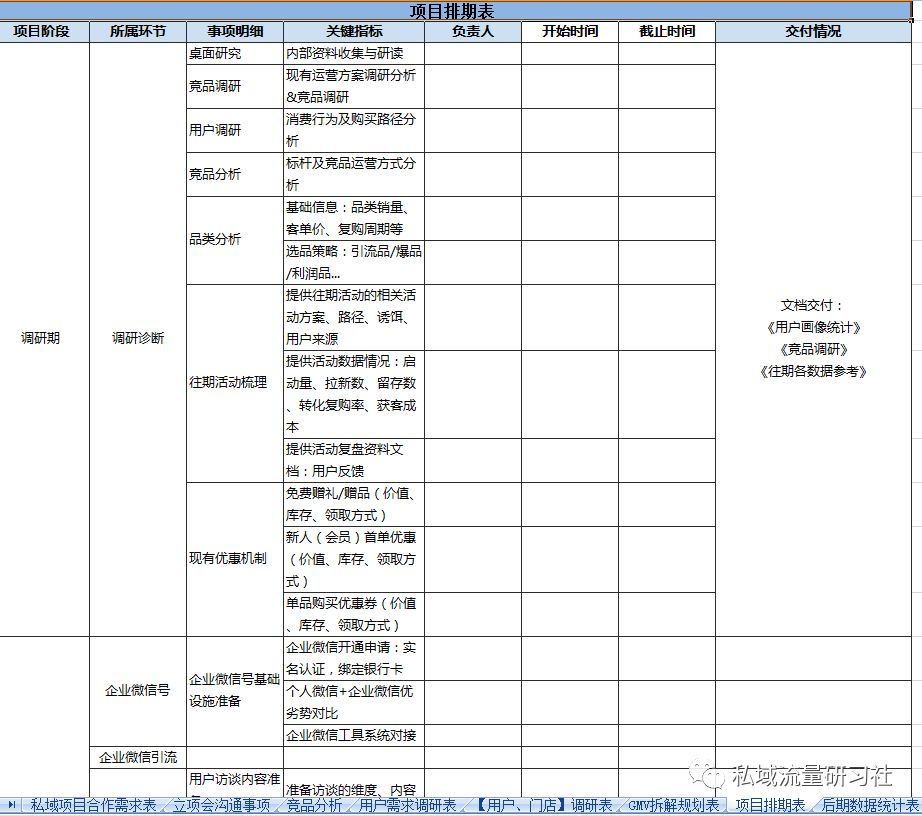Select the 开始时间 header cell

click(x=570, y=32)
